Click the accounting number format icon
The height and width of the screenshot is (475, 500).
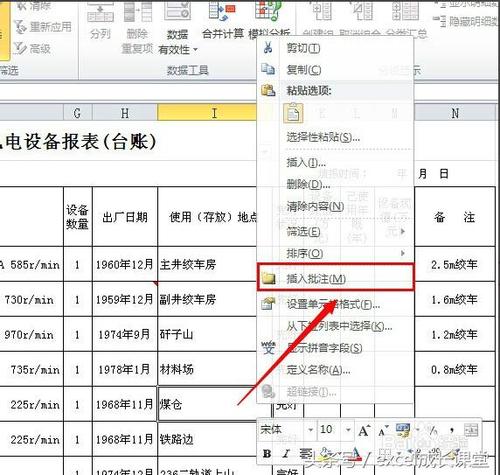point(403,430)
